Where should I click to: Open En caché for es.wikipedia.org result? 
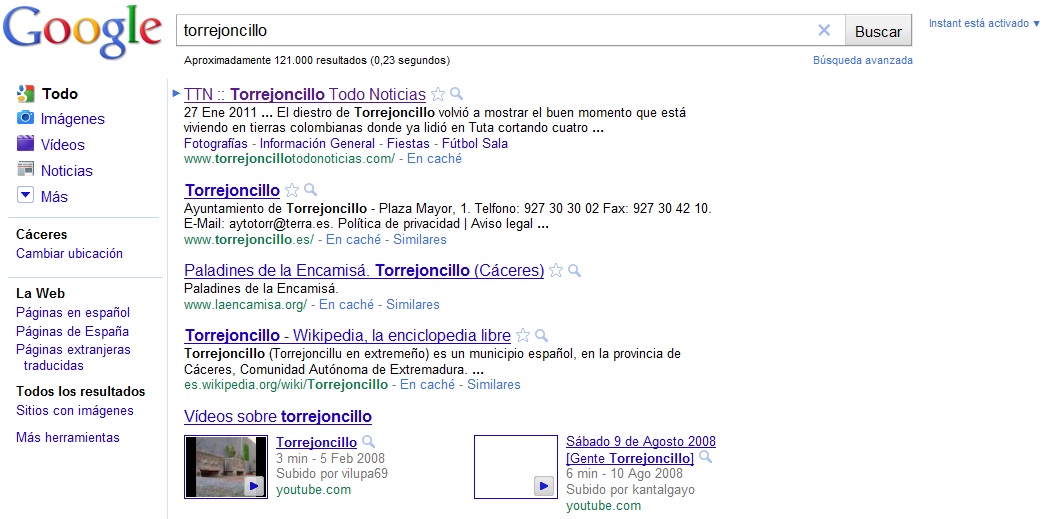(x=428, y=385)
